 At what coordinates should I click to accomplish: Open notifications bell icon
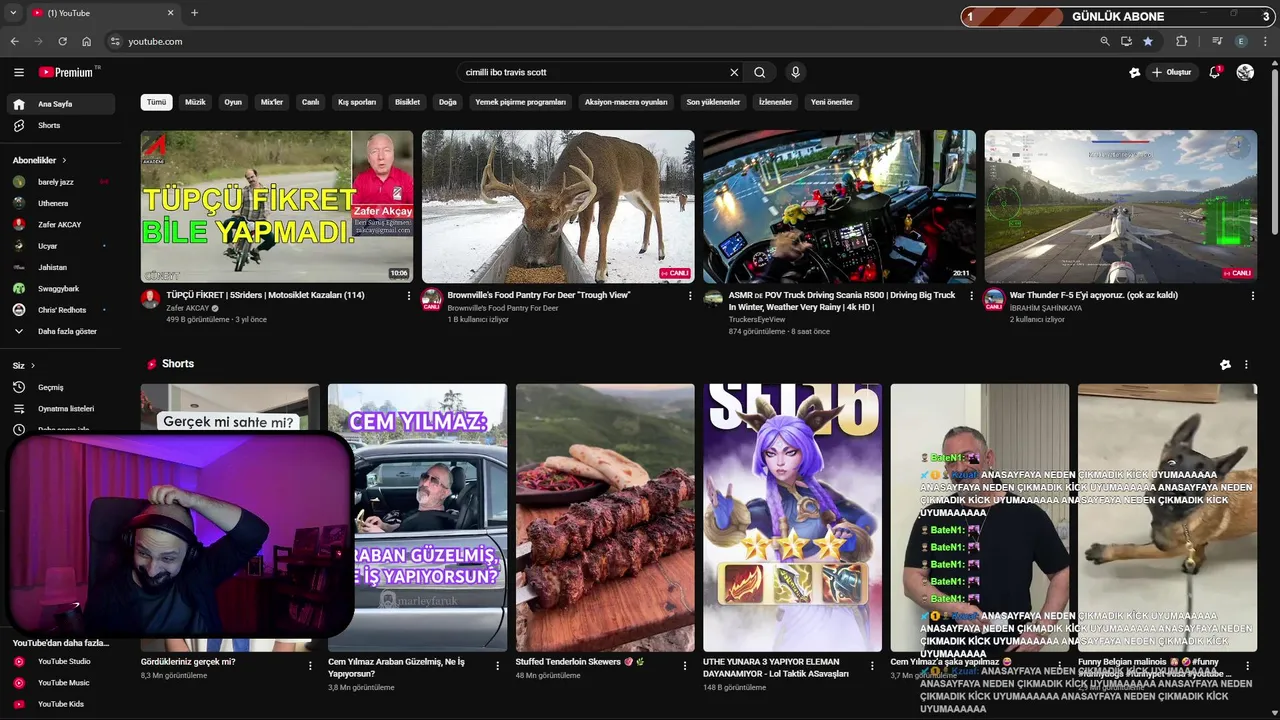pos(1214,72)
